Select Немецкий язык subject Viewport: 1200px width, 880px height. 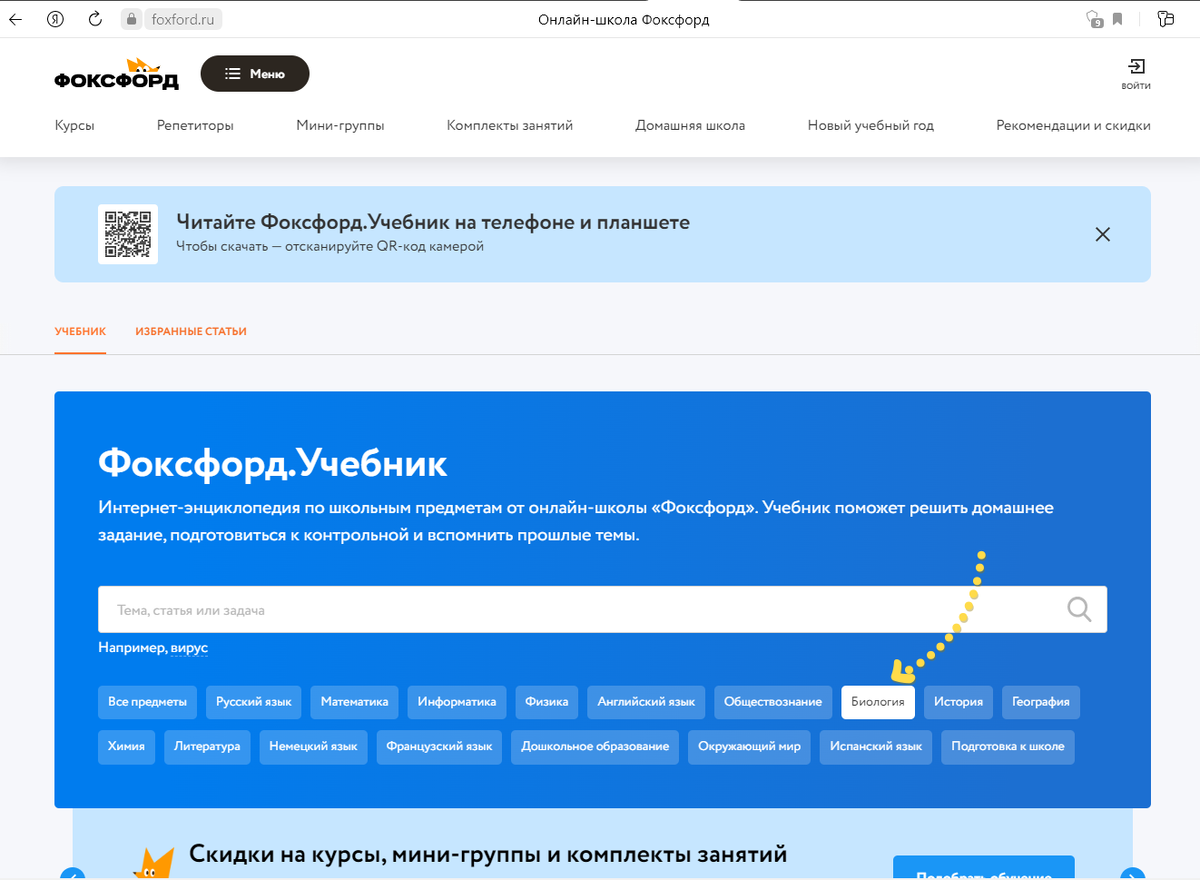(314, 747)
